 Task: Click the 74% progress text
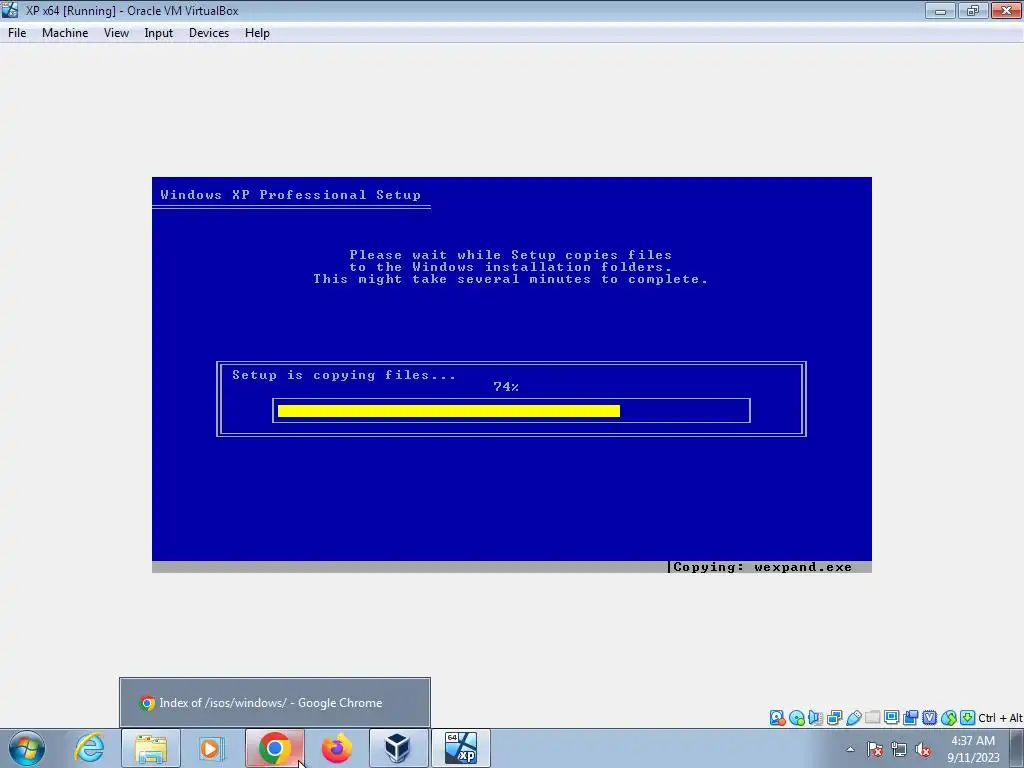coord(506,387)
